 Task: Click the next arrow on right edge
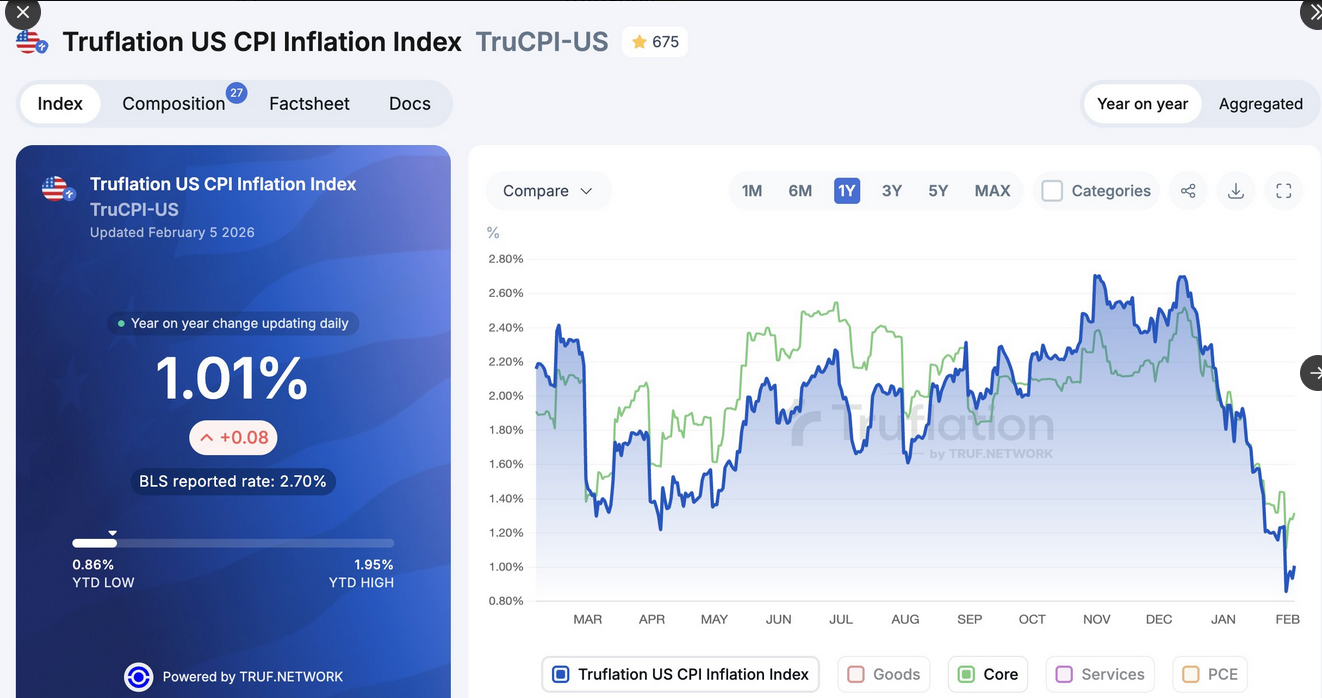point(1312,372)
